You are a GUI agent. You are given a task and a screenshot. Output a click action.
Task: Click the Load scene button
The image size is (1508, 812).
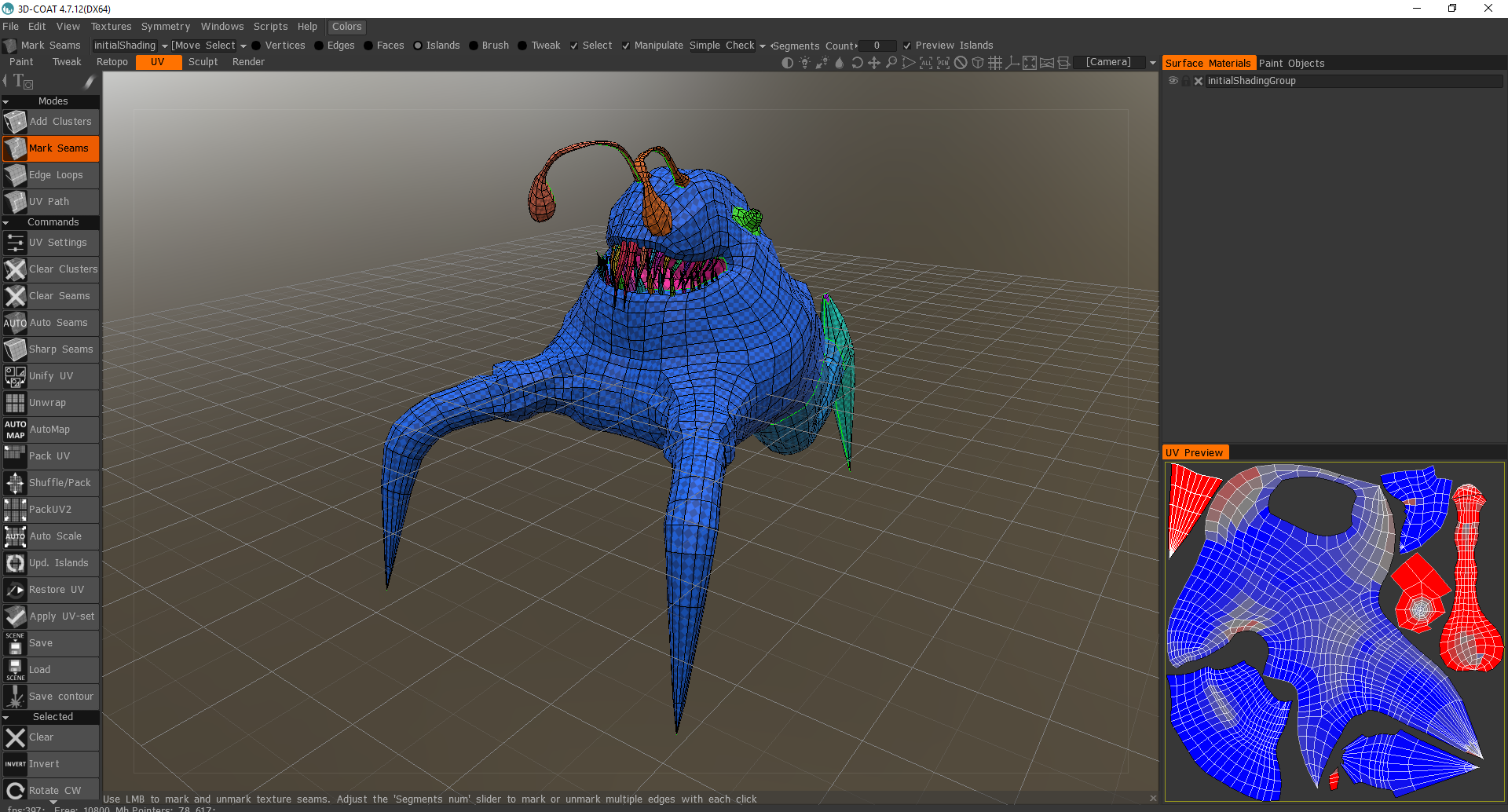tap(50, 670)
